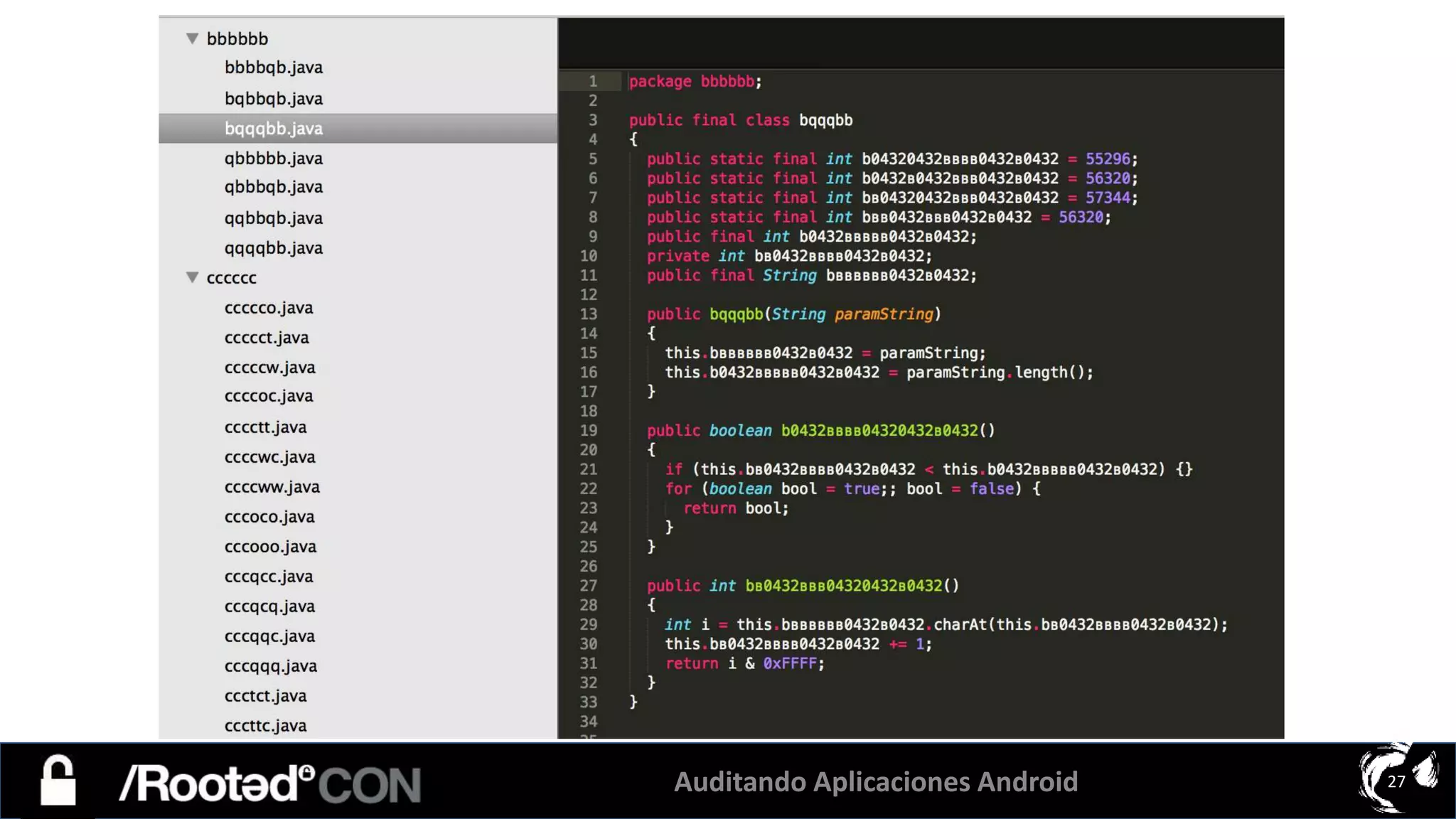Open cccoco.java file
Screen dimensions: 1456x819
click(x=269, y=517)
